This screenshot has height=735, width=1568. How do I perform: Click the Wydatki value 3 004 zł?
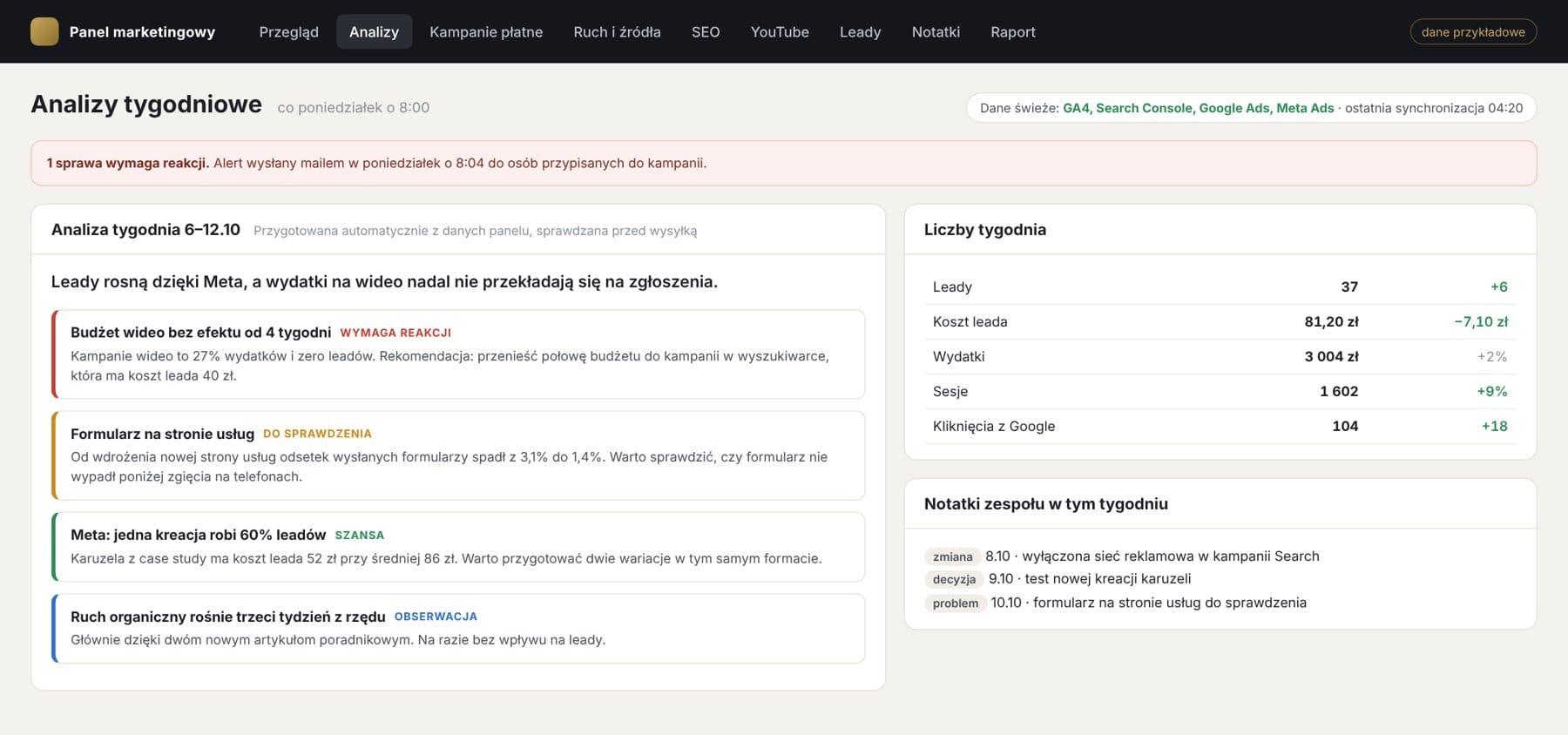coord(1331,356)
